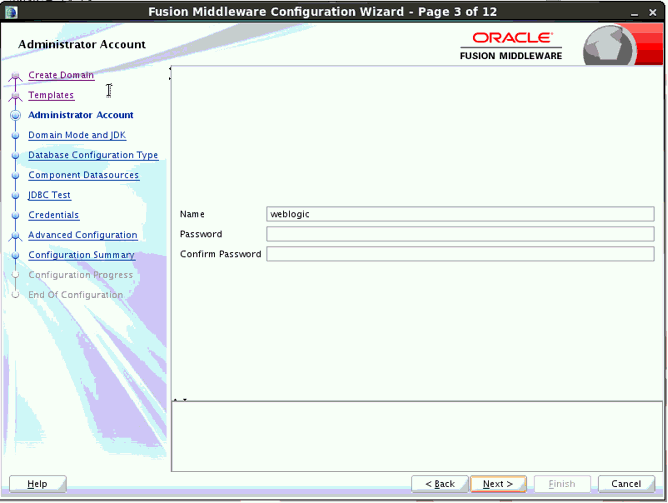
Task: Click the step marker beside Advanced Configuration
Action: click(15, 236)
